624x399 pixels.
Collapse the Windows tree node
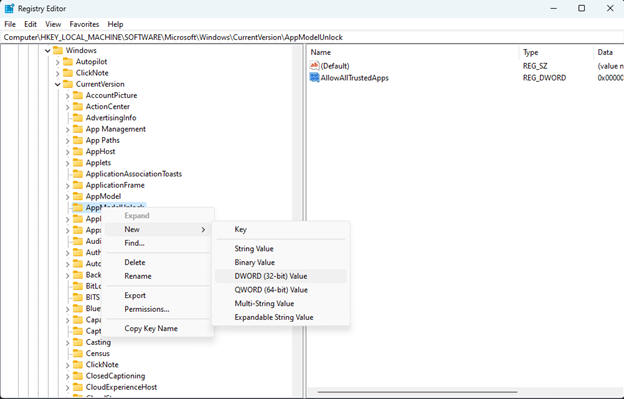point(48,51)
